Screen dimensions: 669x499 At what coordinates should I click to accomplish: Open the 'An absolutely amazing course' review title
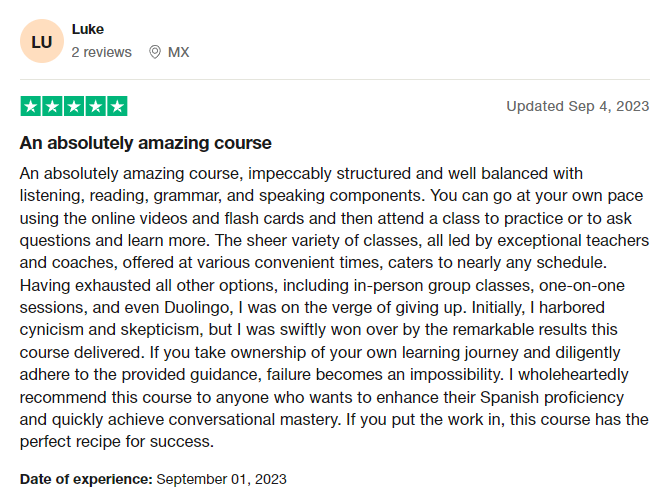[145, 142]
